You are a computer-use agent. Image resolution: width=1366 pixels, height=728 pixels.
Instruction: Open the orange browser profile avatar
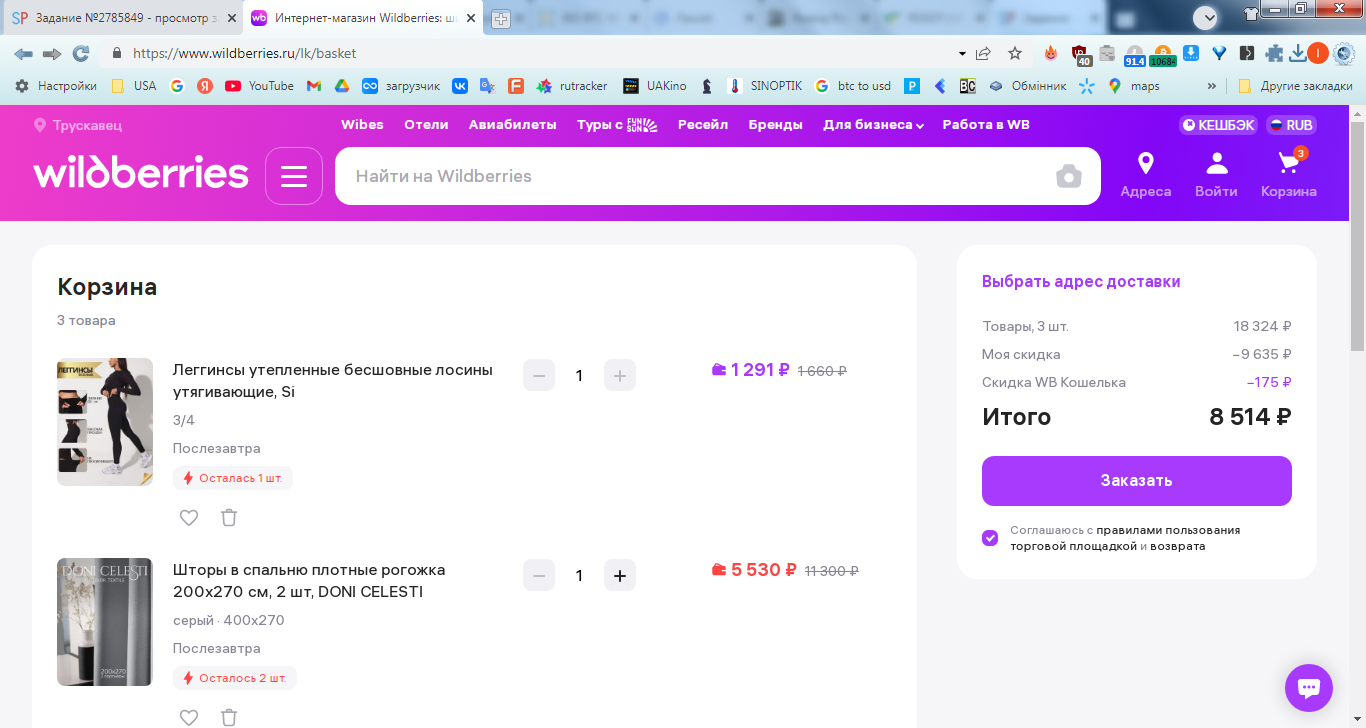1318,53
